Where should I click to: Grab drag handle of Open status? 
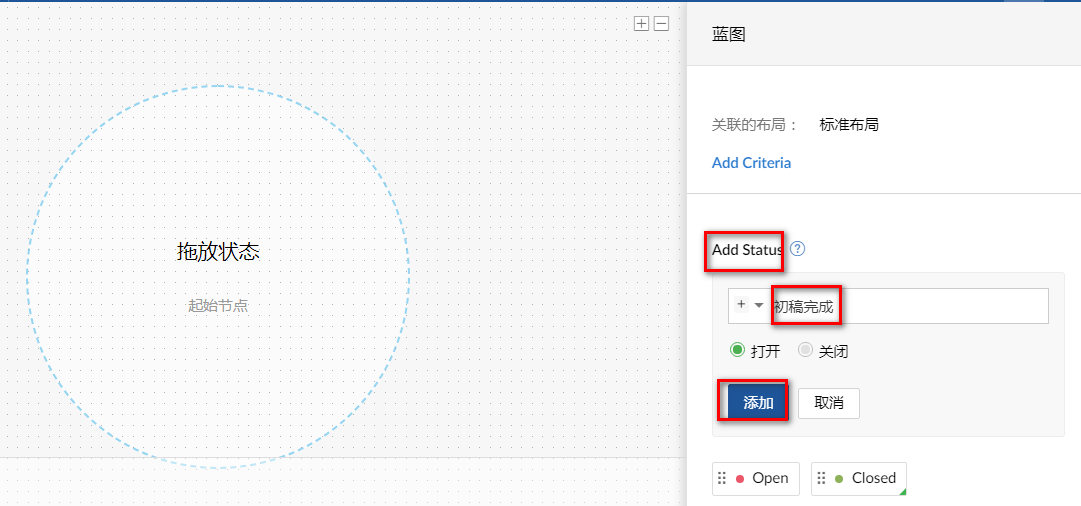(x=723, y=478)
